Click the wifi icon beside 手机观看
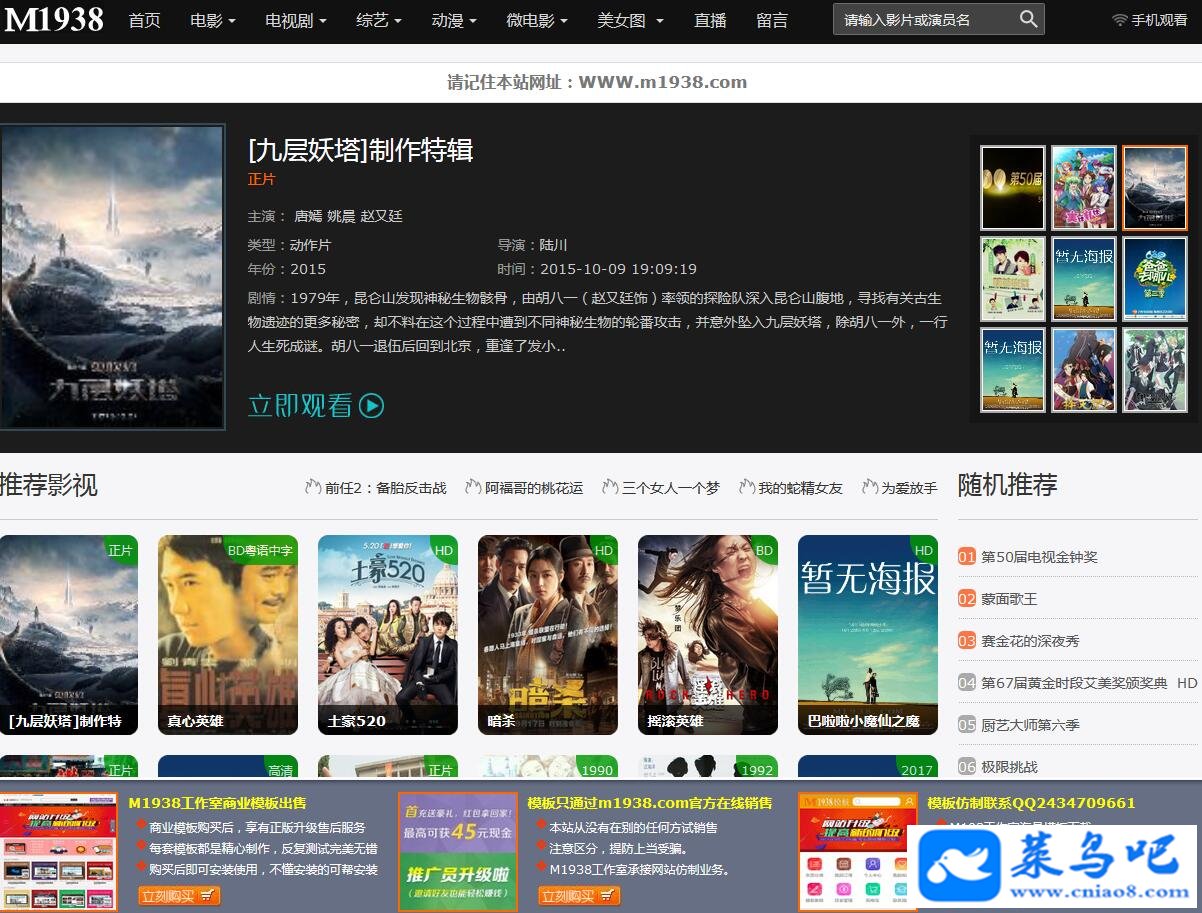 click(1120, 20)
